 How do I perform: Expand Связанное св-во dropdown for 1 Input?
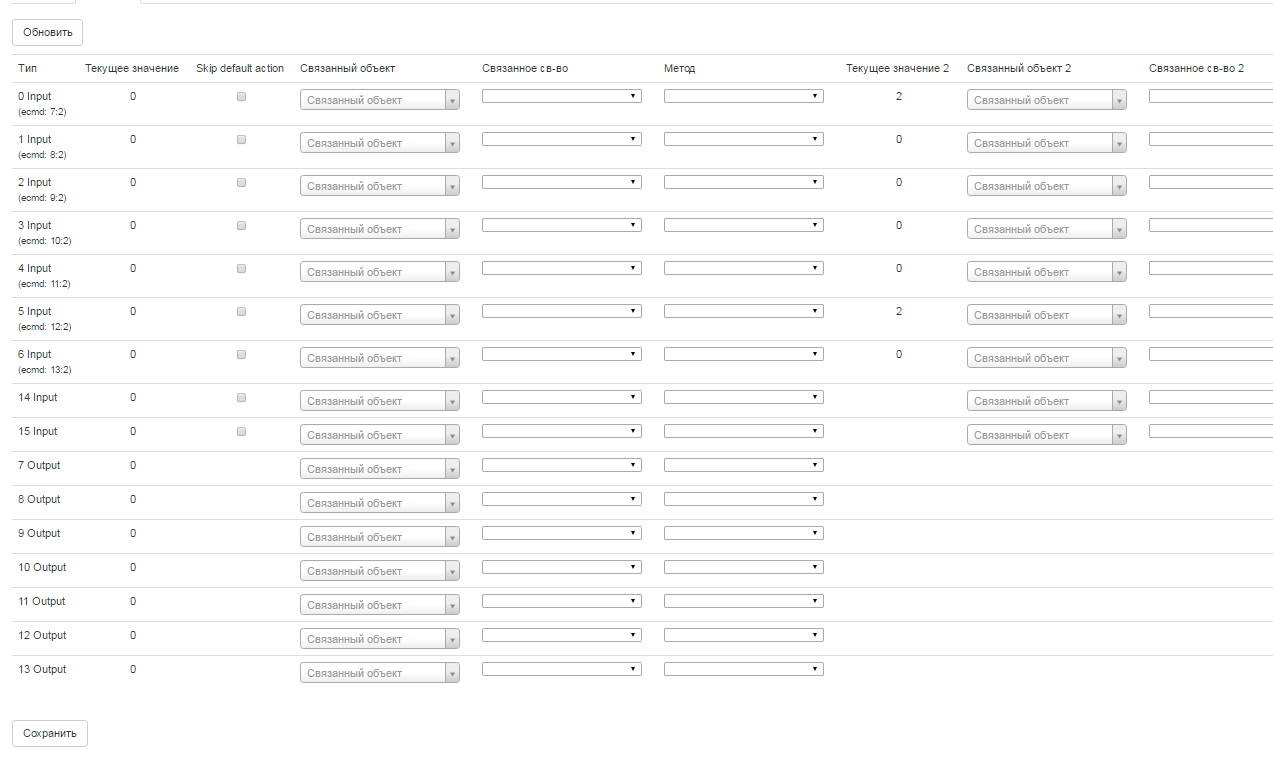pyautogui.click(x=561, y=139)
